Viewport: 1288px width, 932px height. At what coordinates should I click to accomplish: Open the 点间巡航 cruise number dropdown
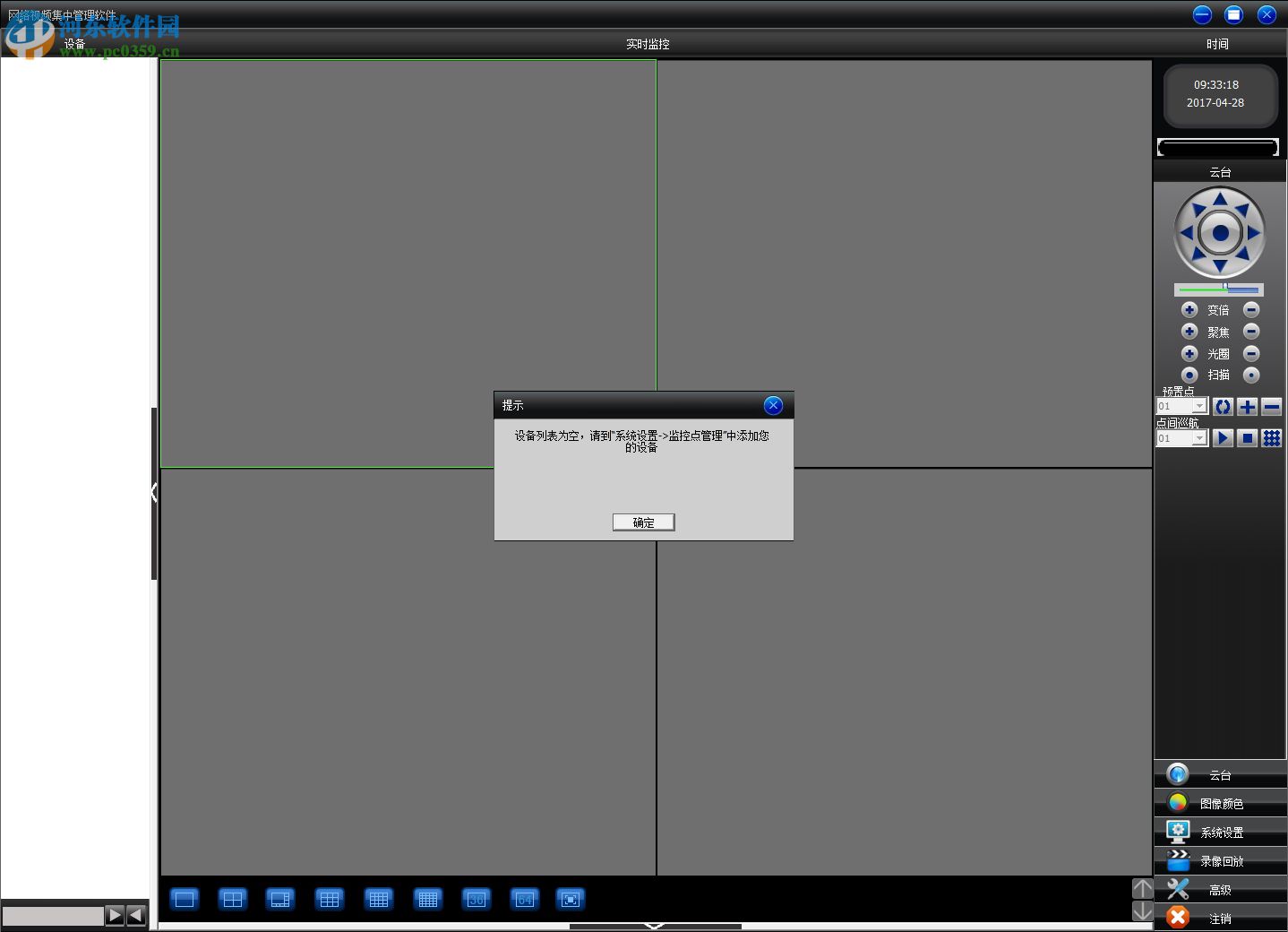pos(1199,438)
